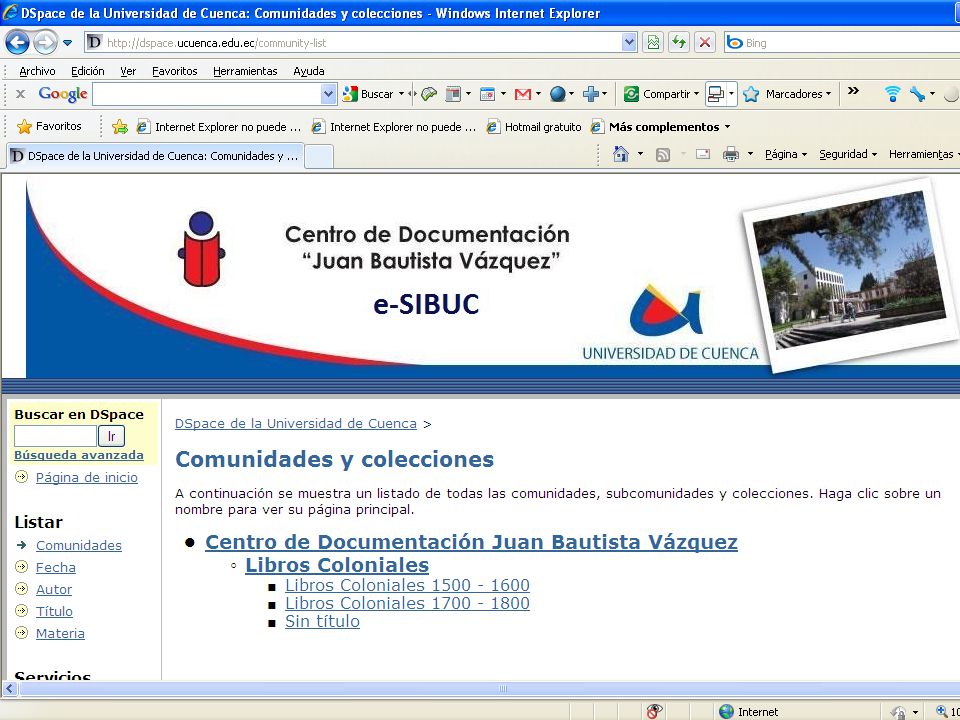Click the Read mail envelope icon
Screen dimensions: 960x720
click(x=703, y=154)
